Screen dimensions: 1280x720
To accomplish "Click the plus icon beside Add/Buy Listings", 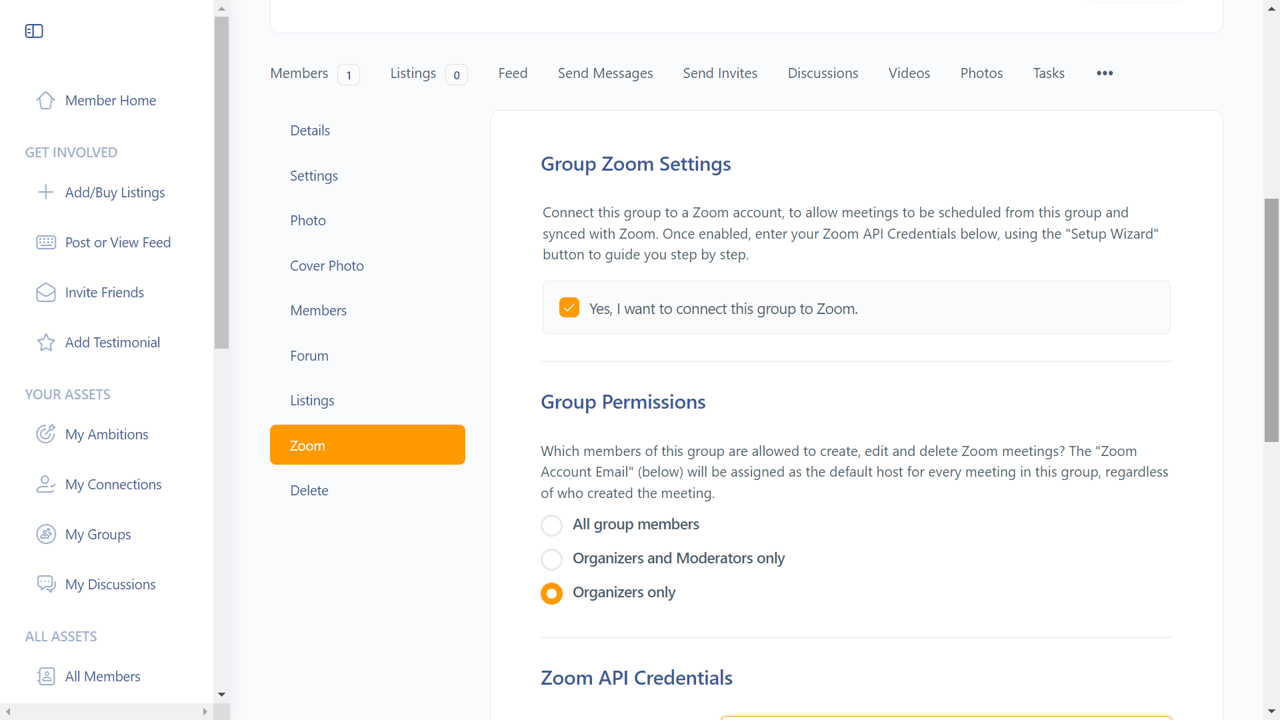I will pyautogui.click(x=46, y=192).
